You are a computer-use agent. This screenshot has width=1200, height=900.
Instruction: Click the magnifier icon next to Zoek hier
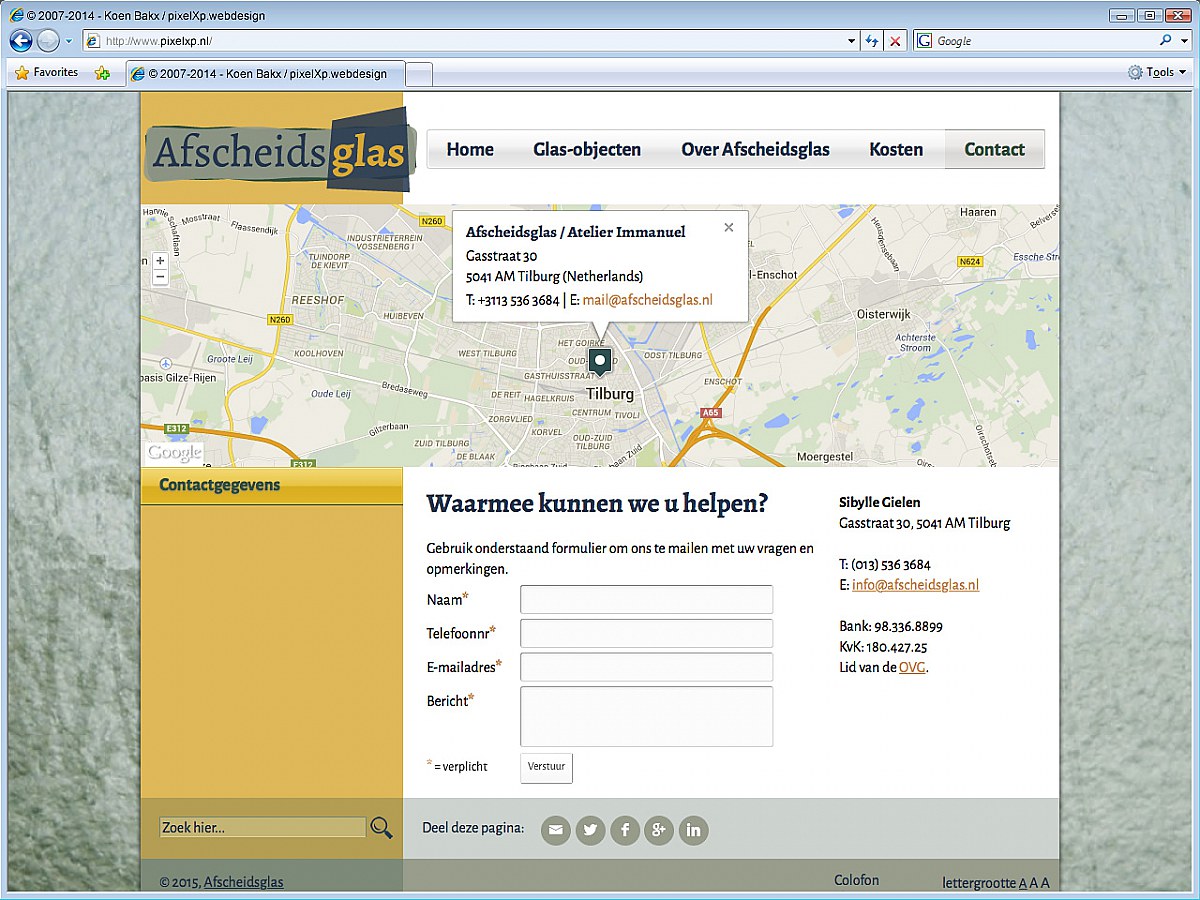(x=381, y=827)
